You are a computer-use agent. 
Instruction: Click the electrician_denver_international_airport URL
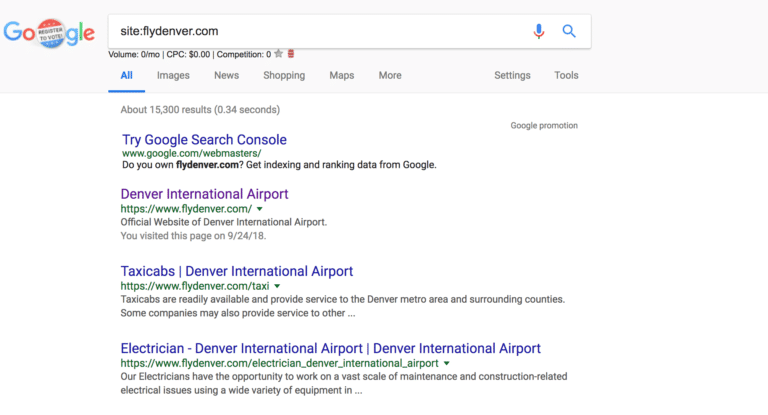tap(280, 364)
